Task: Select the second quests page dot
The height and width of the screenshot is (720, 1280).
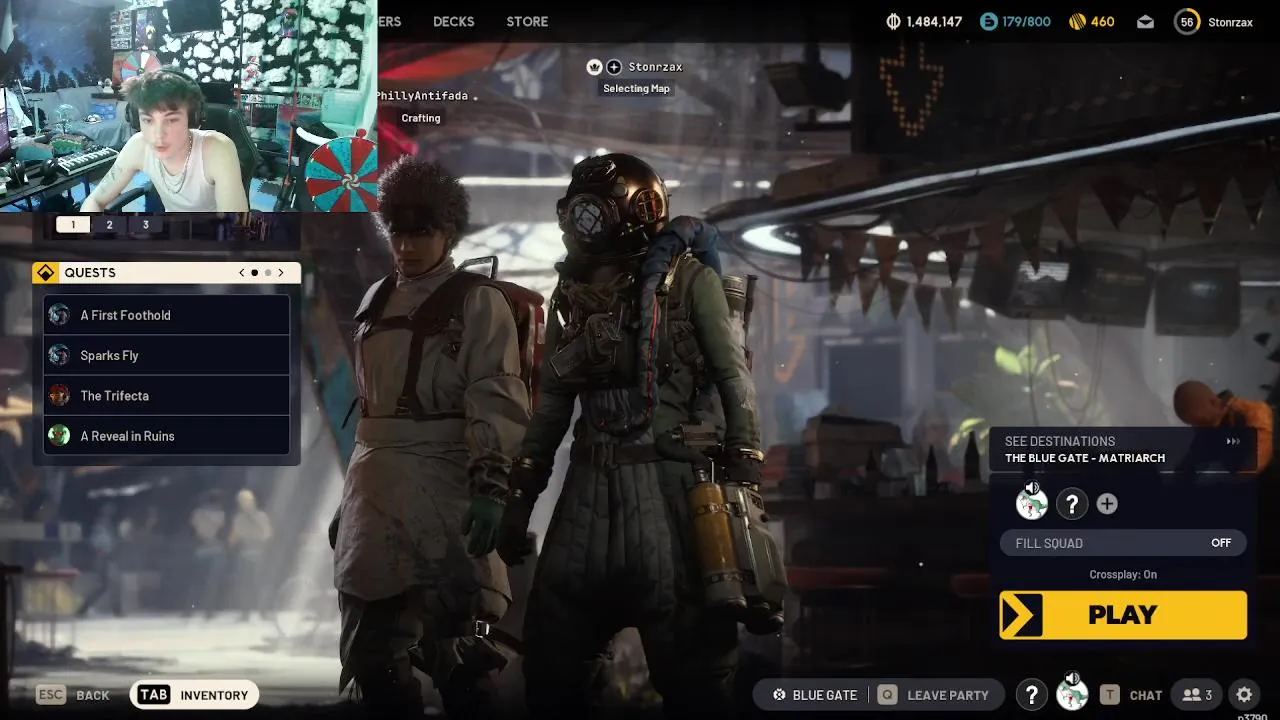Action: click(x=268, y=273)
